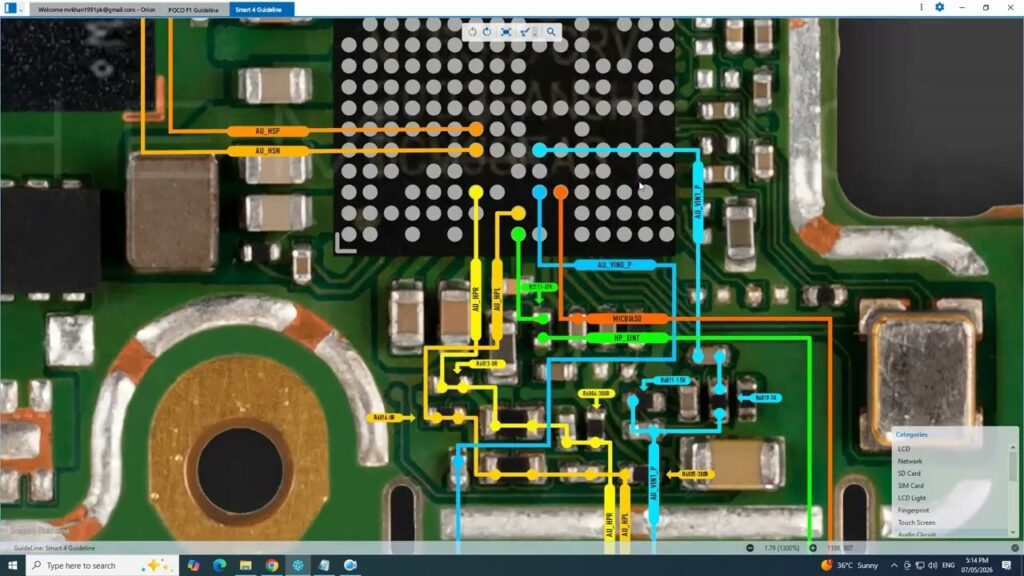Click the AU_HSN signal label

coord(268,151)
